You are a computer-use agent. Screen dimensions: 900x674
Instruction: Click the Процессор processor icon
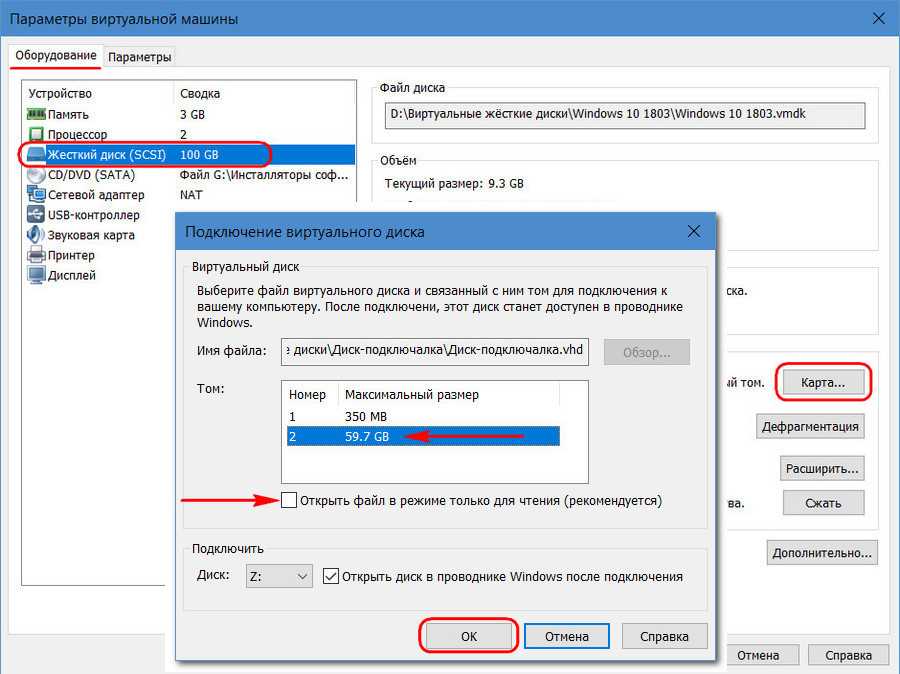[x=36, y=134]
